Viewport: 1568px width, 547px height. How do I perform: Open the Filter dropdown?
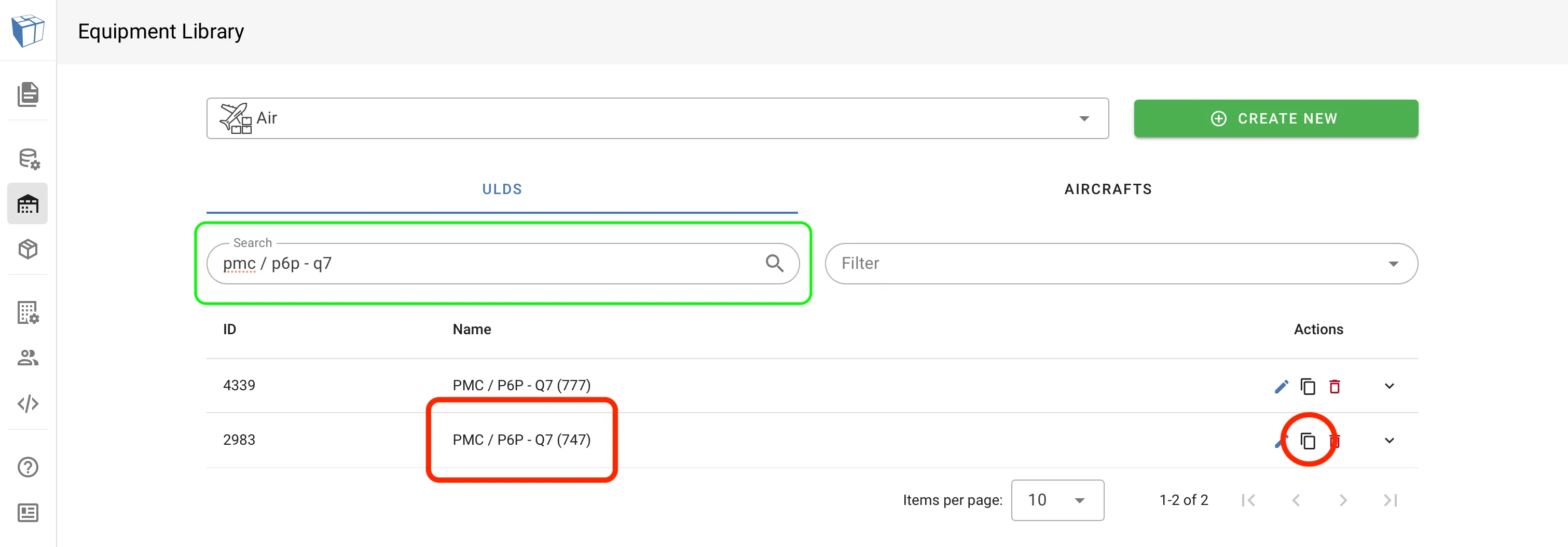1121,263
